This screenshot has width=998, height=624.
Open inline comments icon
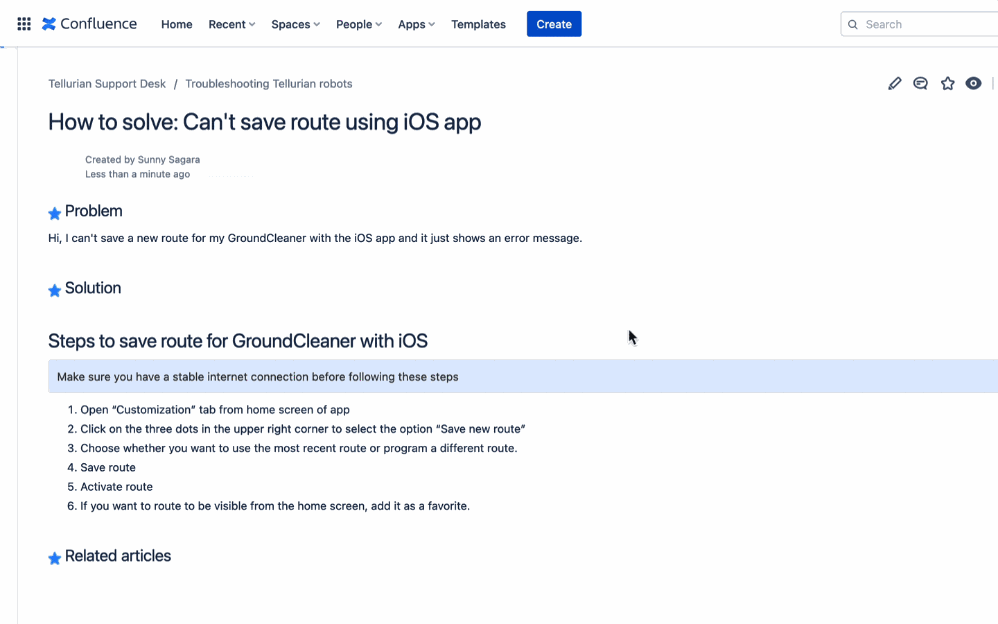click(x=920, y=83)
